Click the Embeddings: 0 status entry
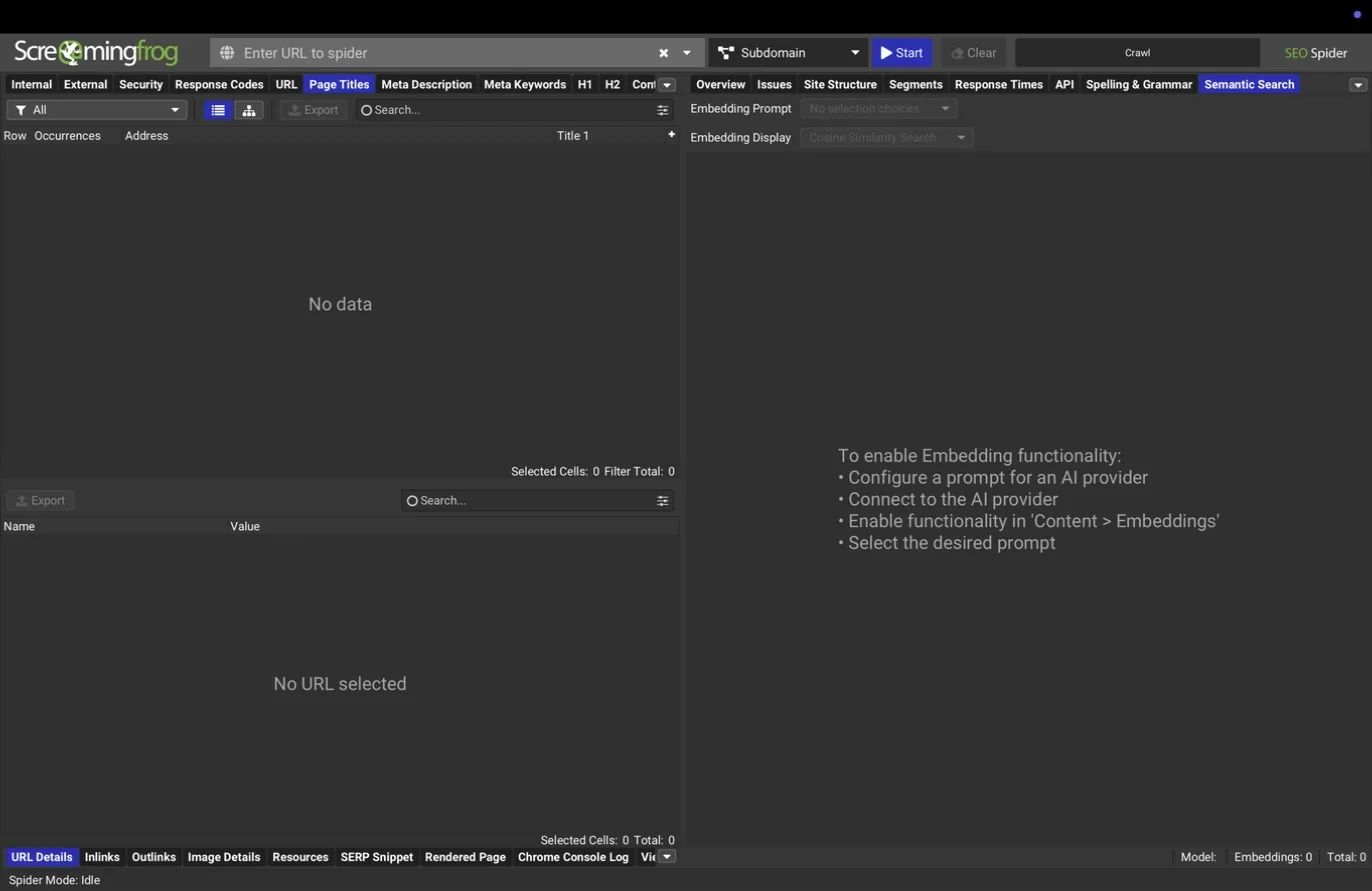The image size is (1372, 891). [1273, 857]
